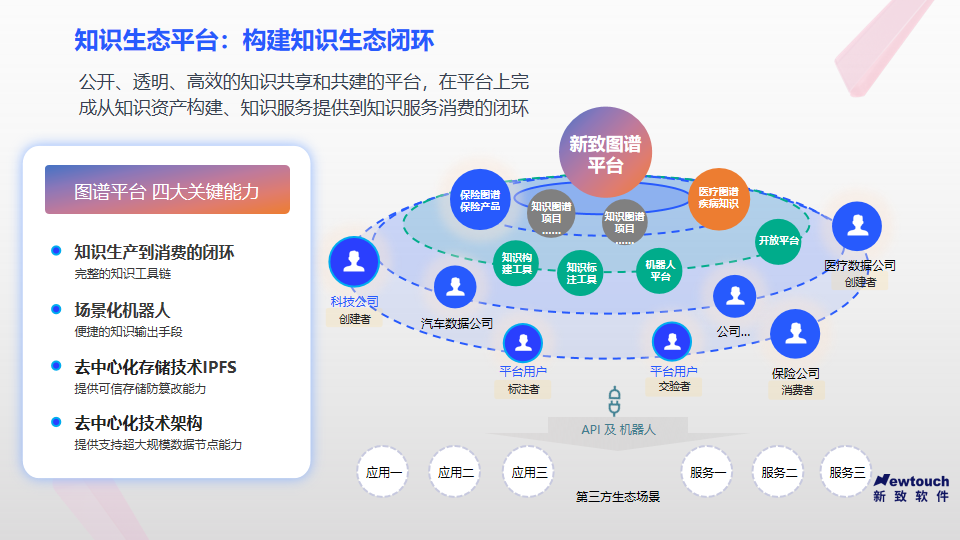Screen dimensions: 960x540
Task: Click the 公司... user avatar icon
Action: click(734, 296)
